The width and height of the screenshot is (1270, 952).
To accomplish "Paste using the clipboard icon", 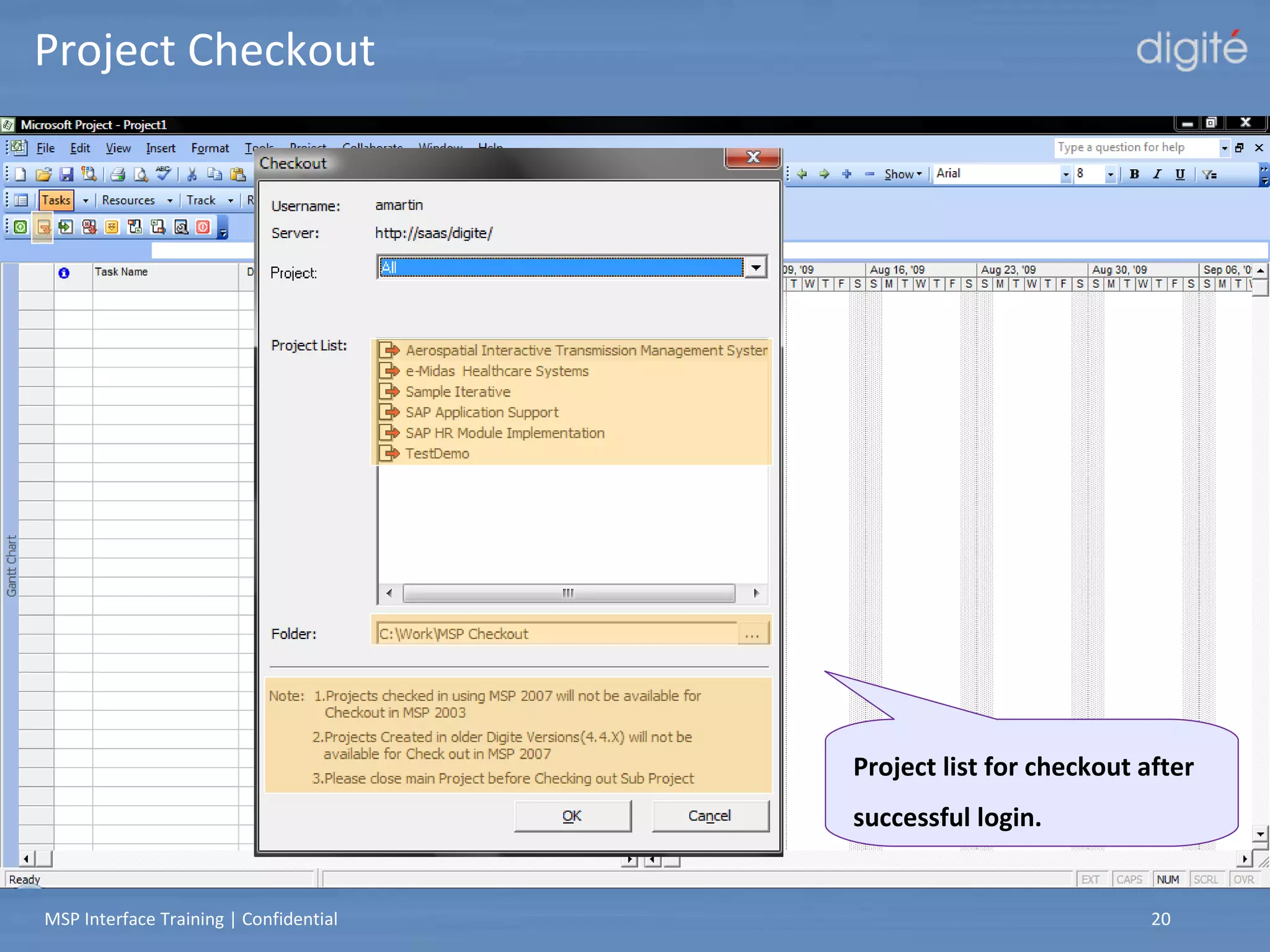I will click(x=238, y=174).
